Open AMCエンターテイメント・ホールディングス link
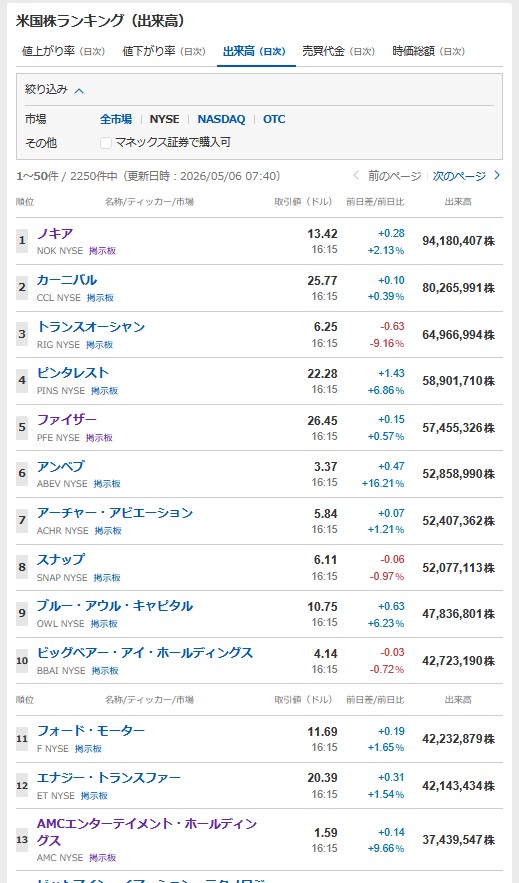This screenshot has height=883, width=519. 147,832
